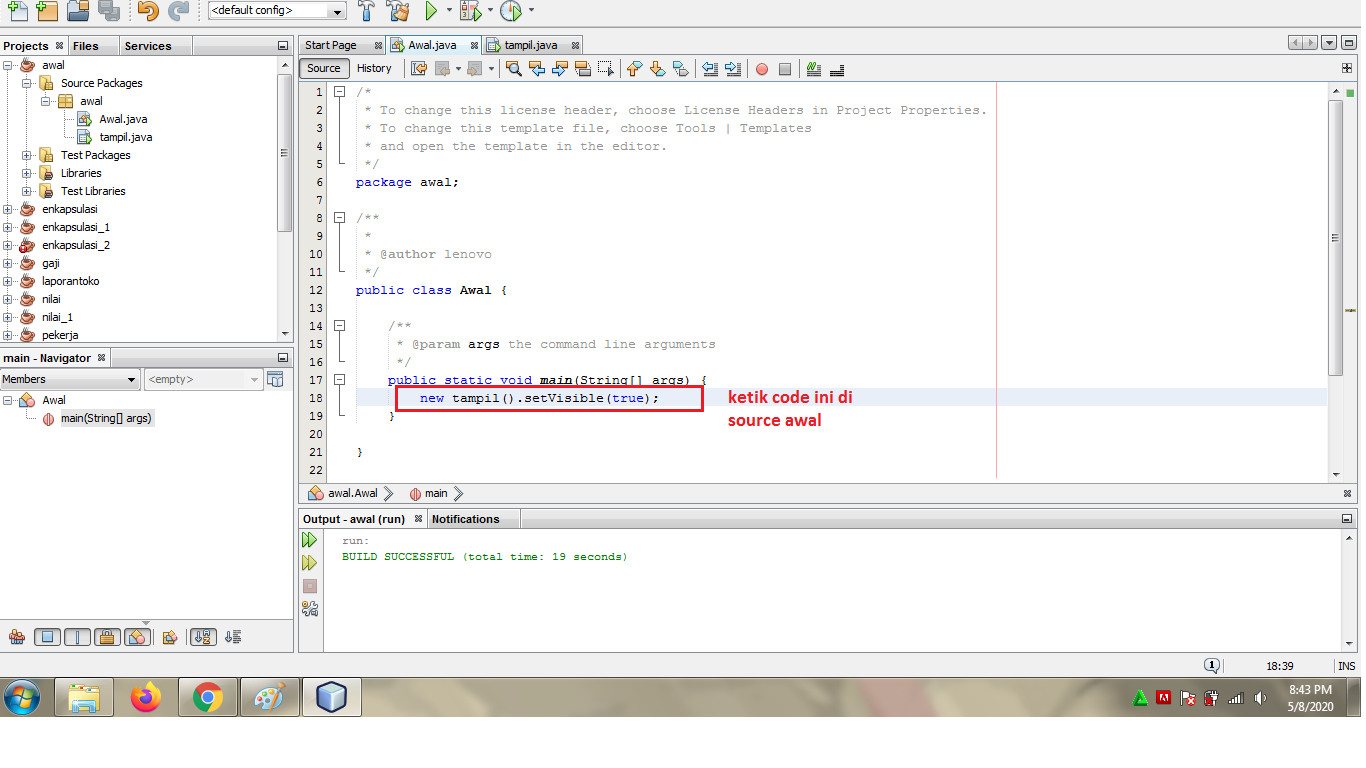
Task: Run the project using the green Run icon
Action: click(431, 11)
